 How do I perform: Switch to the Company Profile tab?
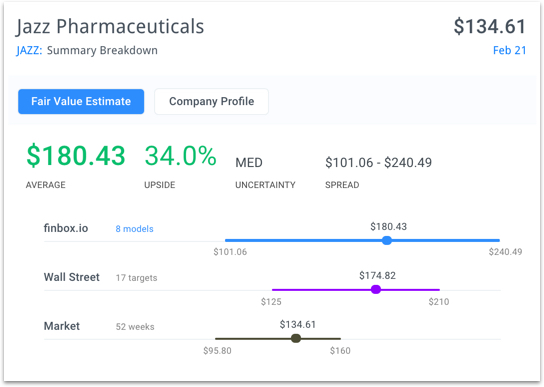pos(211,101)
